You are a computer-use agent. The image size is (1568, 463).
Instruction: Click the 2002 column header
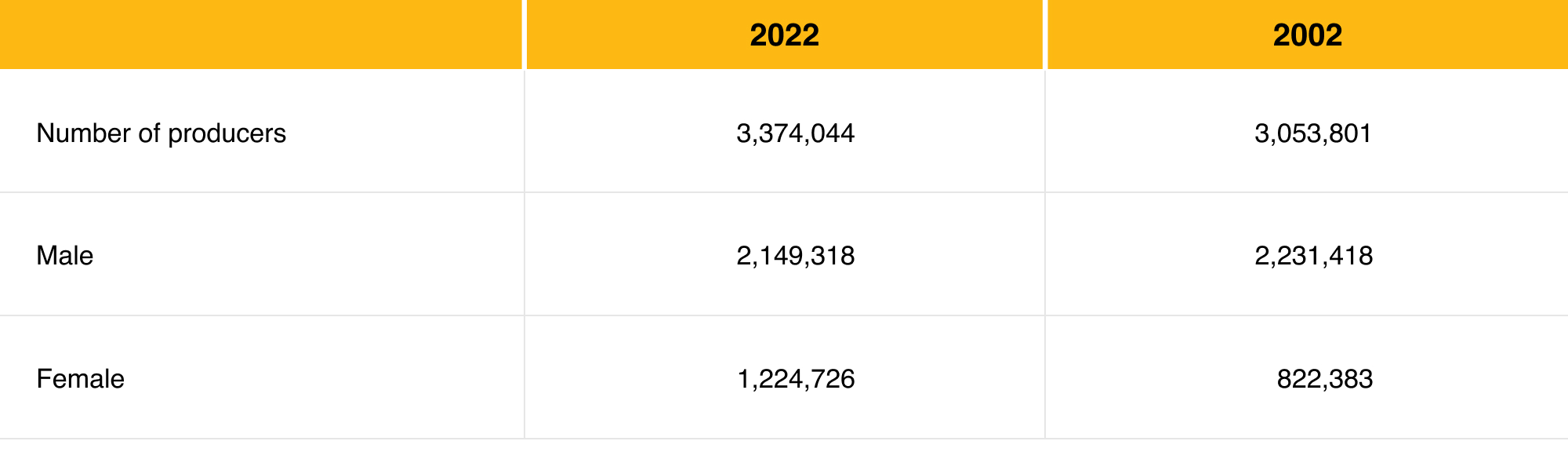click(x=1307, y=35)
